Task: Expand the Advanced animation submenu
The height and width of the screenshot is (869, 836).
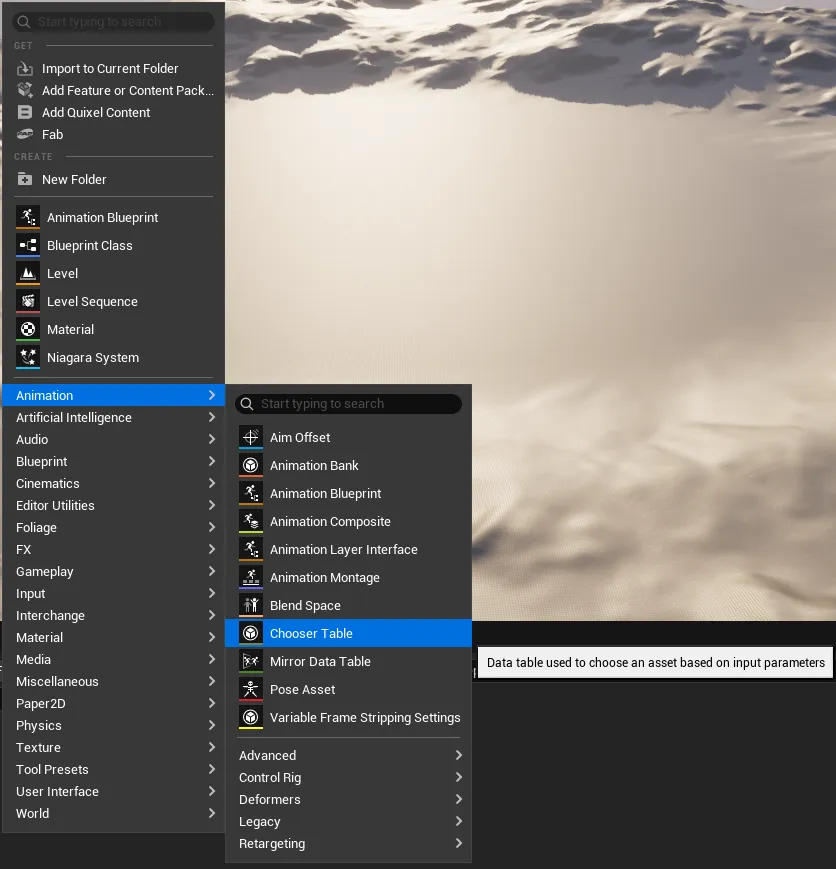Action: (x=349, y=755)
